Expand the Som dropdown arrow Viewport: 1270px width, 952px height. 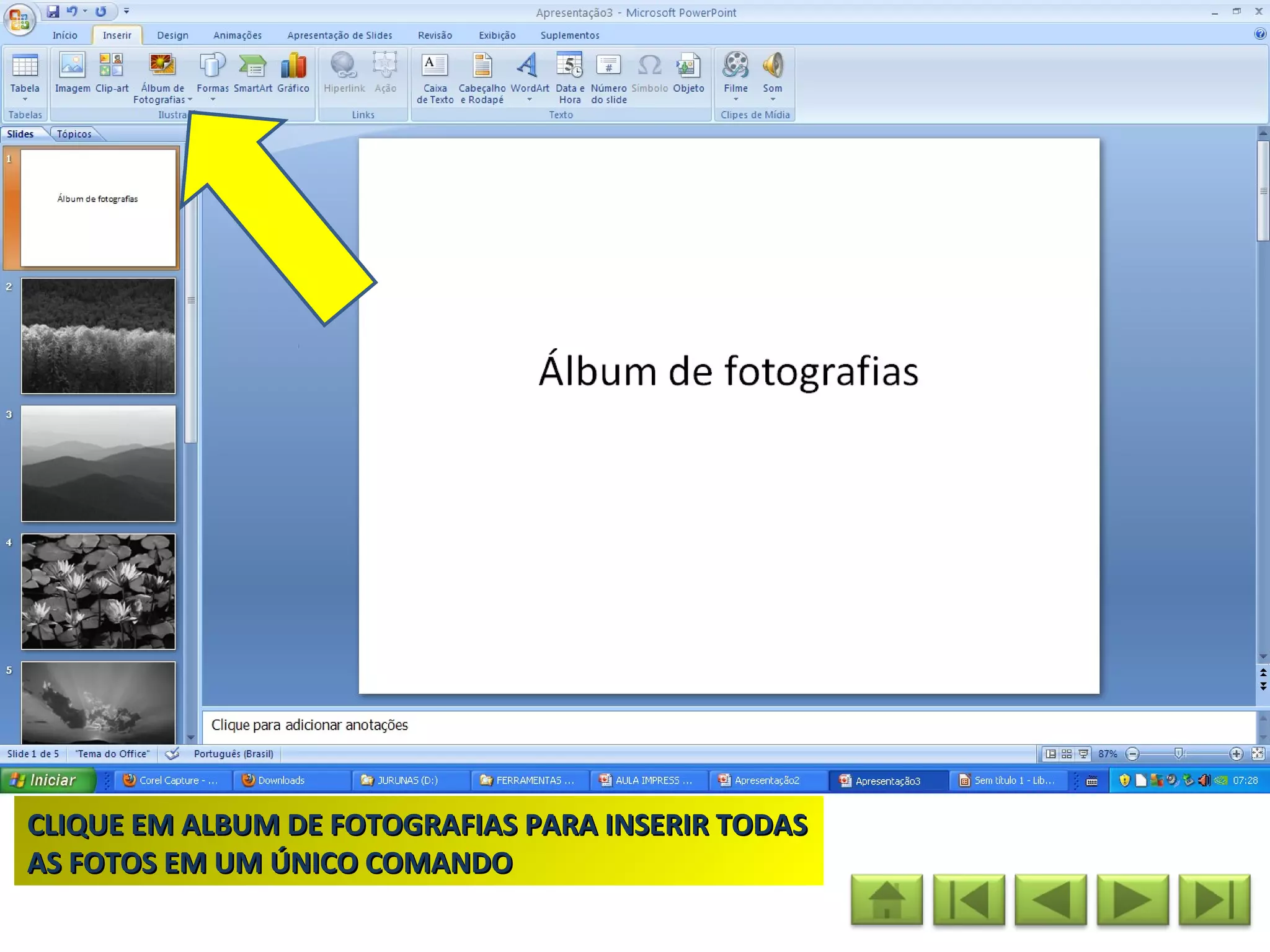(x=773, y=99)
